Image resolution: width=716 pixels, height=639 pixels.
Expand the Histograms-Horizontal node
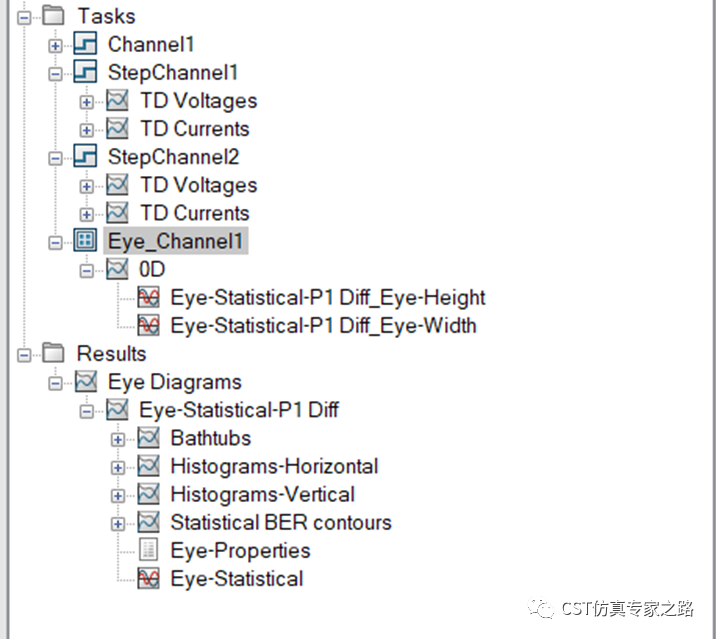[x=118, y=467]
